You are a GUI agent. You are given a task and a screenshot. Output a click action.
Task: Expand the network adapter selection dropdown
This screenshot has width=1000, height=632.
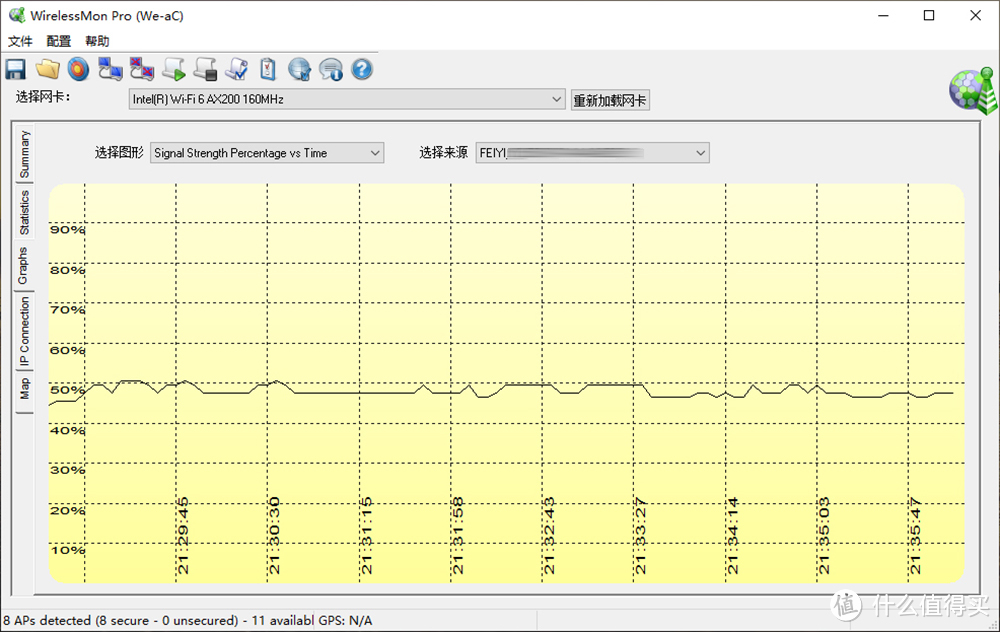[x=557, y=100]
